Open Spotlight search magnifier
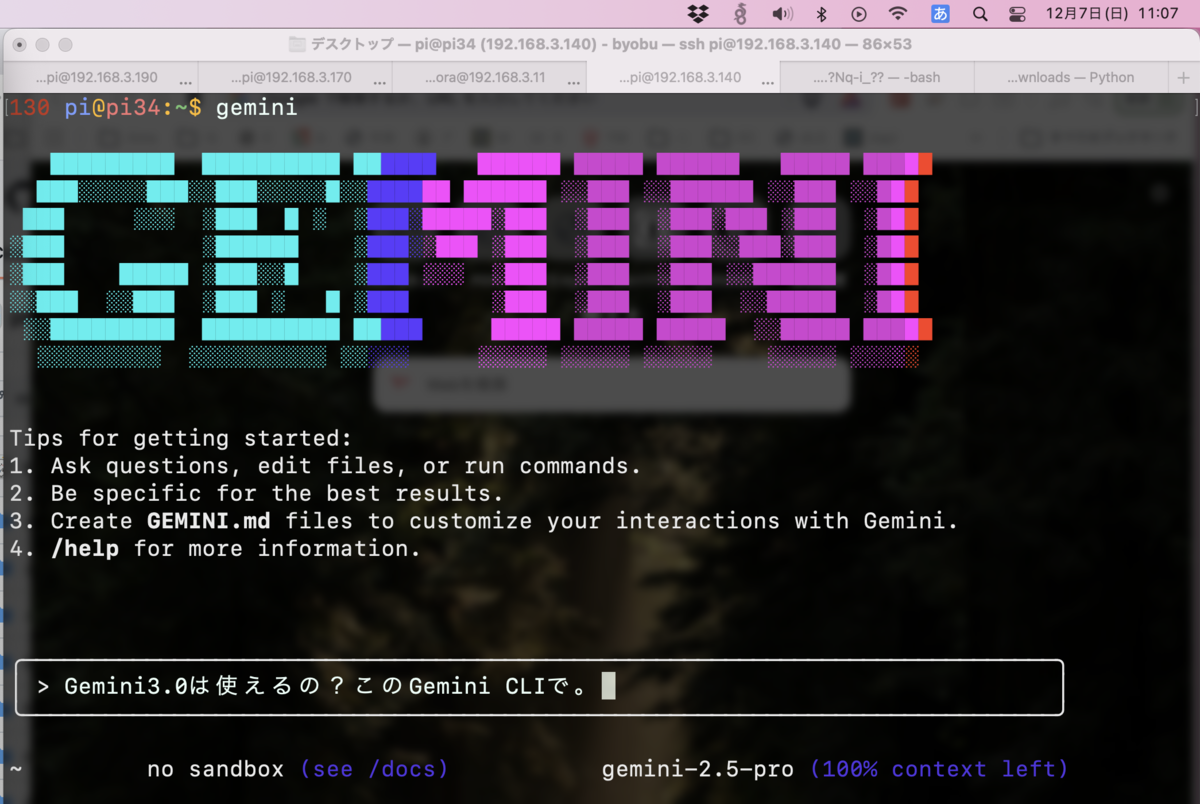 pyautogui.click(x=980, y=14)
